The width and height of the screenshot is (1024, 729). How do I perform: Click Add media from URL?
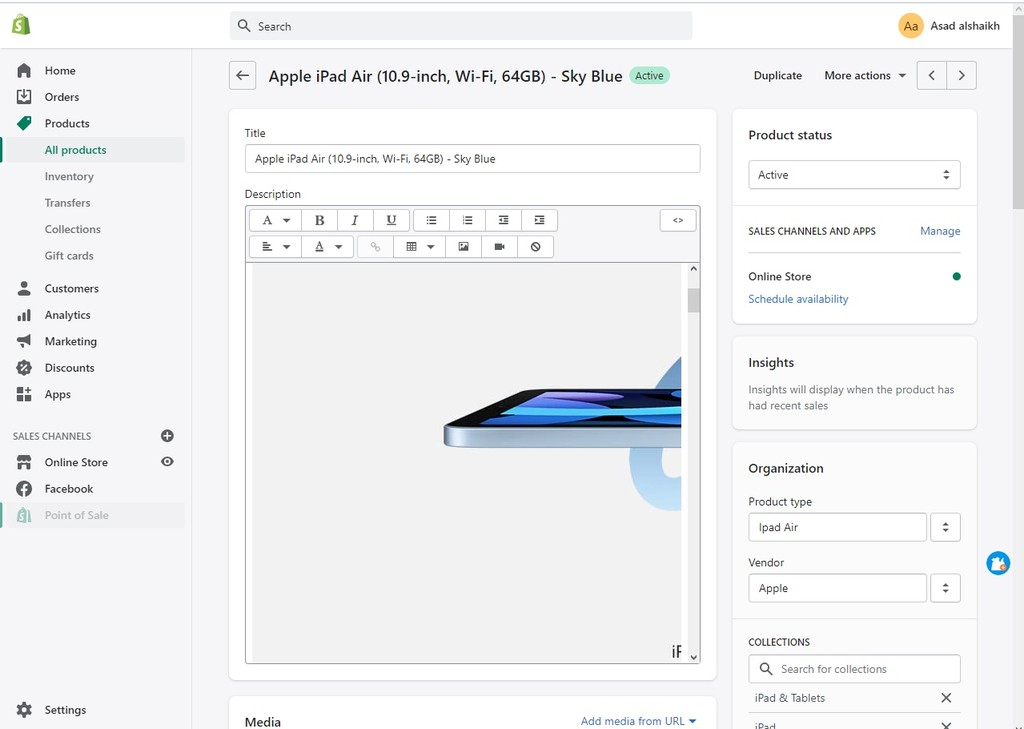tap(638, 721)
